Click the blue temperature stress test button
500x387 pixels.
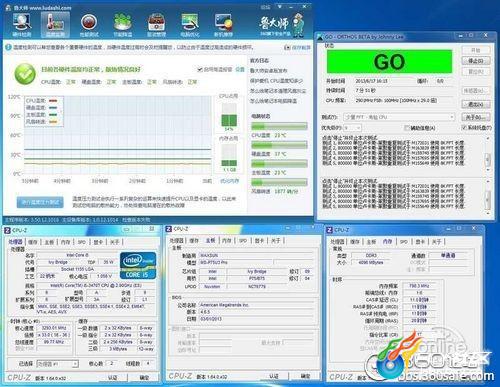click(40, 202)
